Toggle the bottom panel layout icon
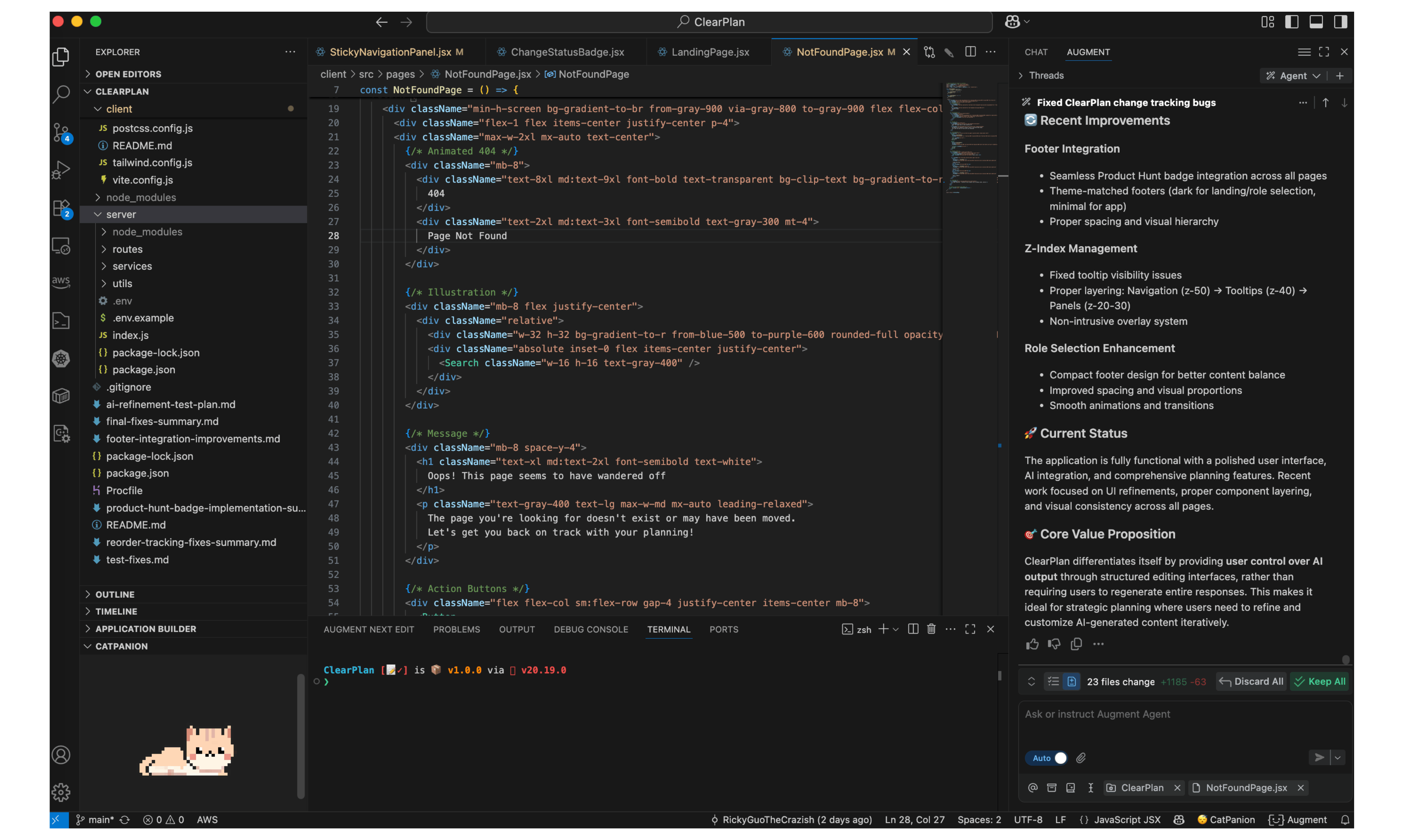 click(1316, 22)
